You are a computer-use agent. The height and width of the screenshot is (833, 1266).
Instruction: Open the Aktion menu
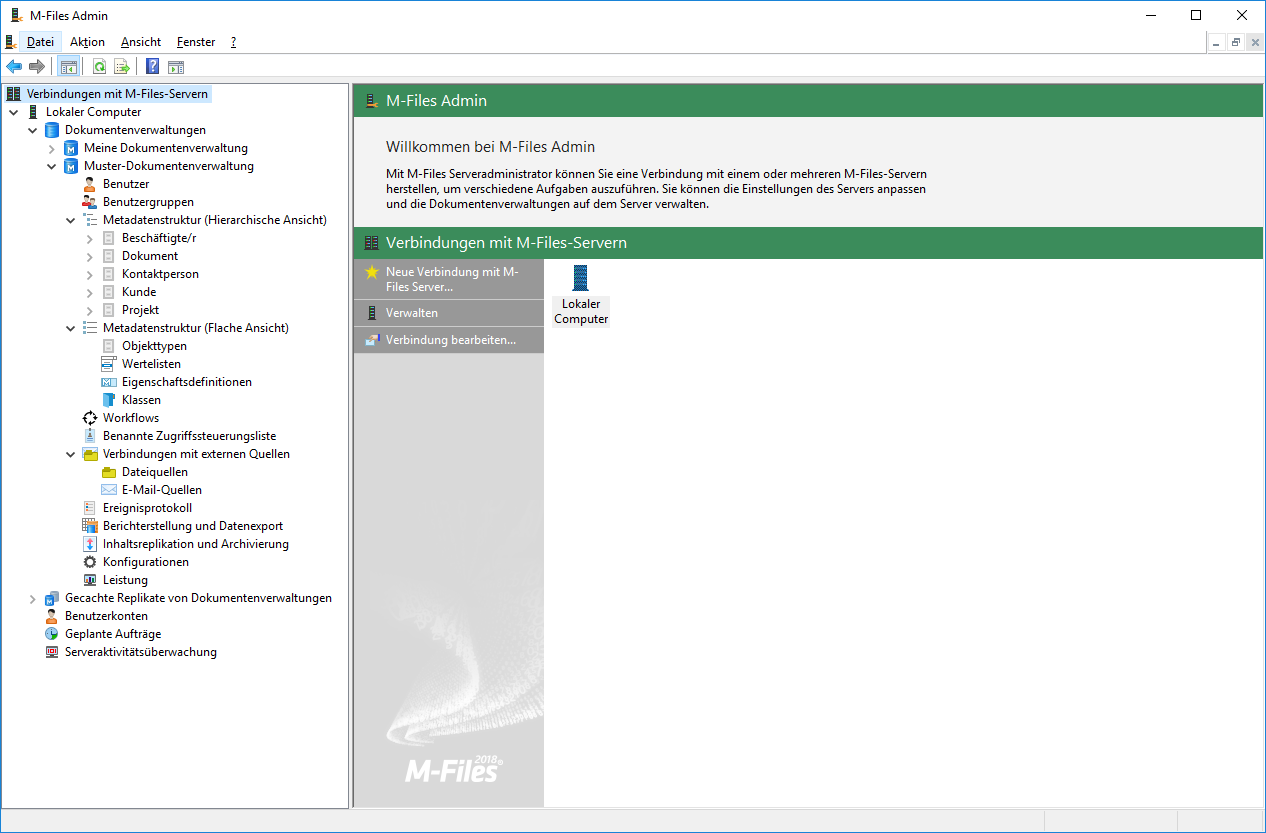87,42
